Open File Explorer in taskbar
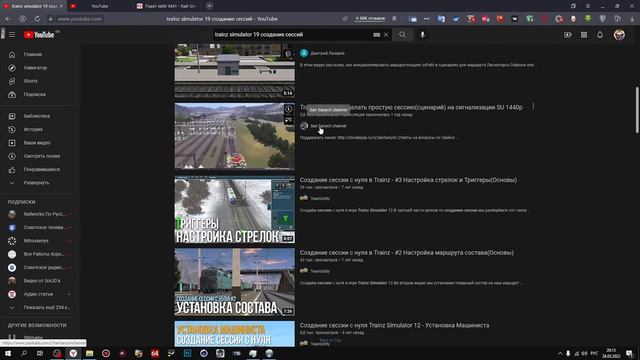This screenshot has height=360, width=640. [x=89, y=353]
